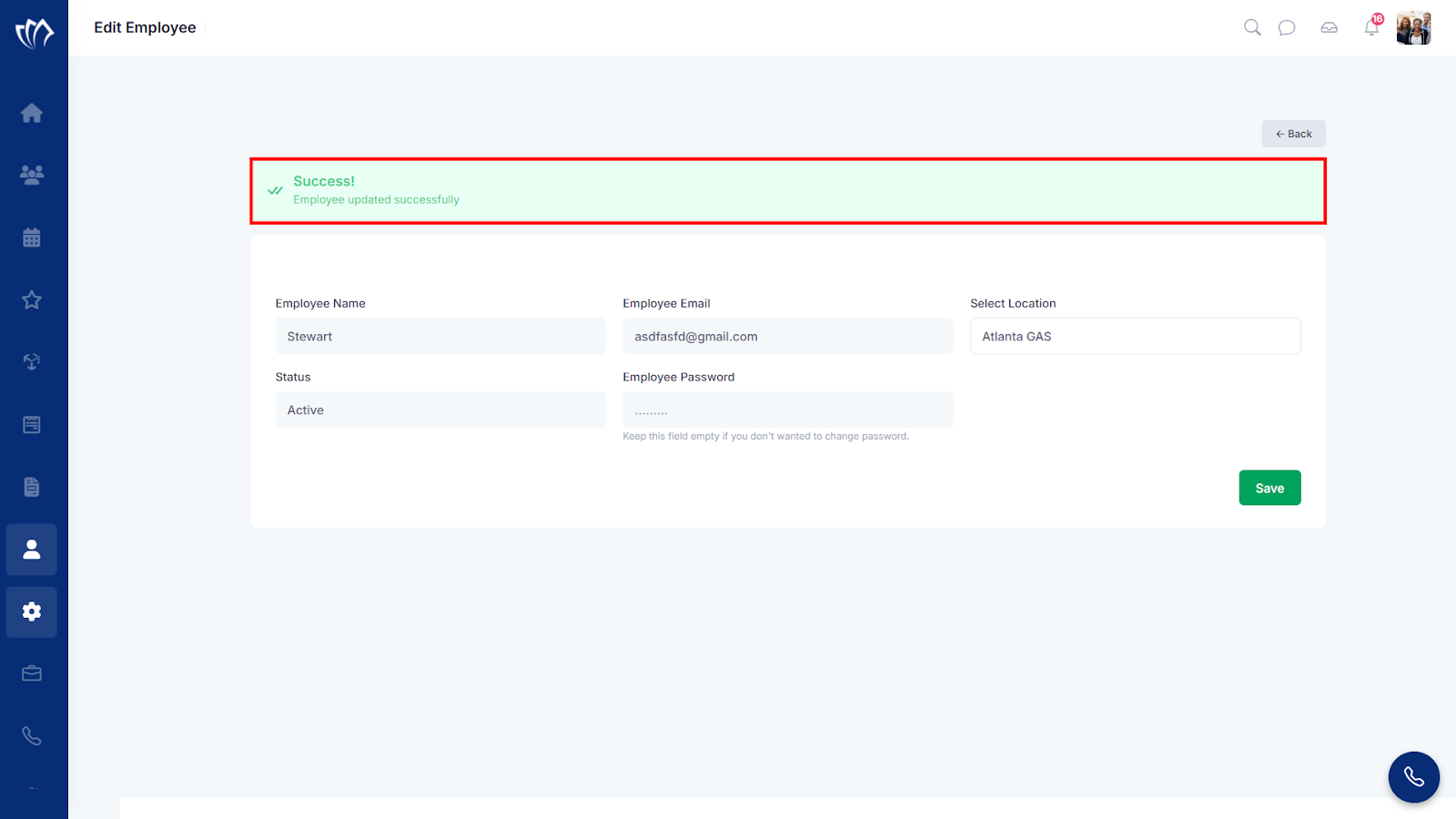The width and height of the screenshot is (1456, 819).
Task: Open the user profile avatar
Action: pyautogui.click(x=1414, y=28)
